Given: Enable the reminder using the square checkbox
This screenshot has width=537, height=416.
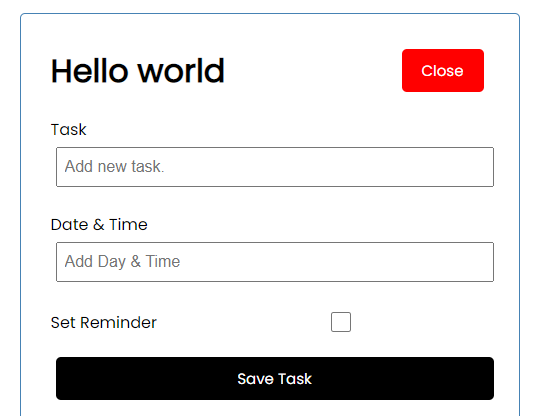Looking at the screenshot, I should click(341, 322).
